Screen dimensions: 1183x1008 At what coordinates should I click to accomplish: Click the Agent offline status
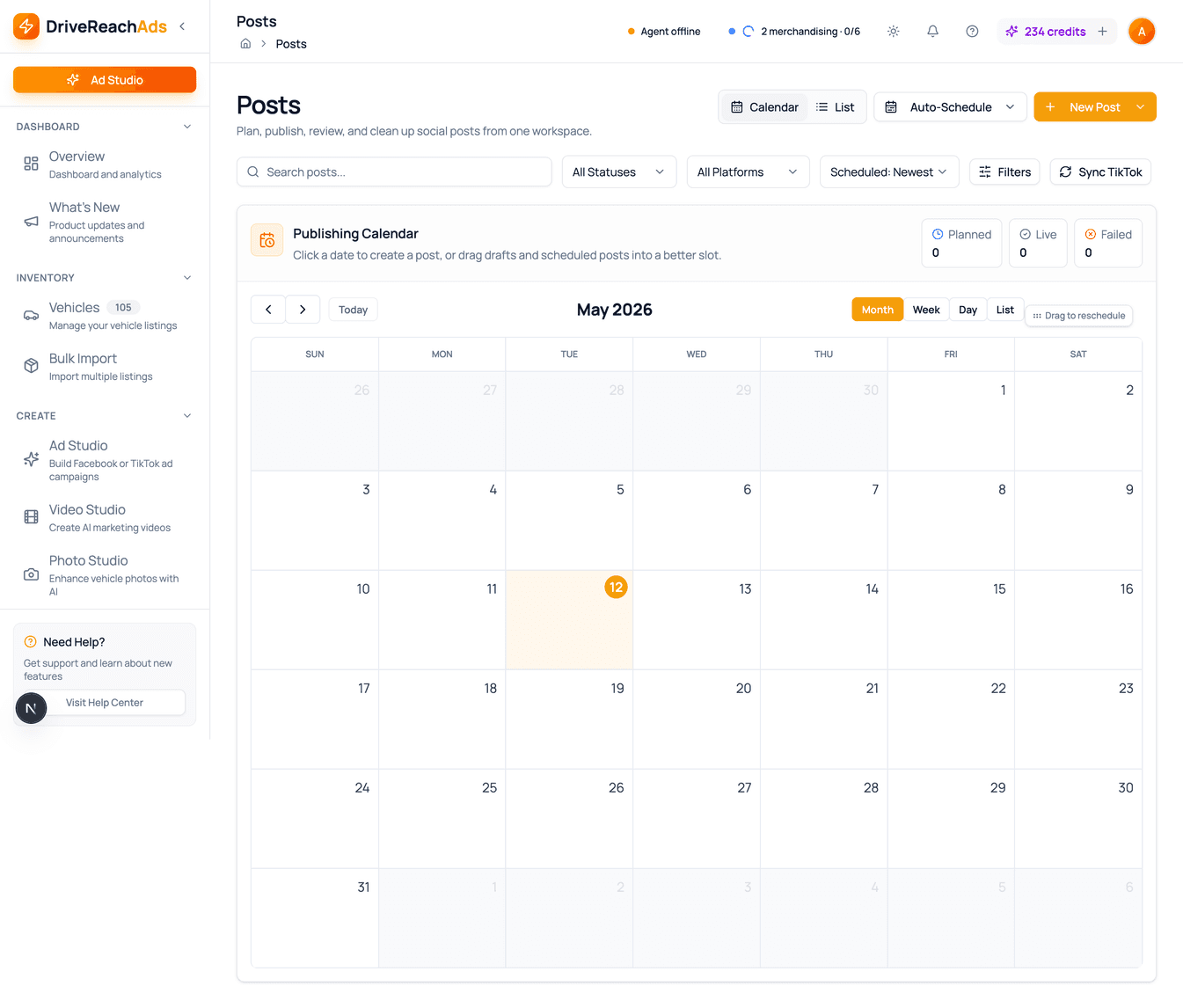point(664,32)
